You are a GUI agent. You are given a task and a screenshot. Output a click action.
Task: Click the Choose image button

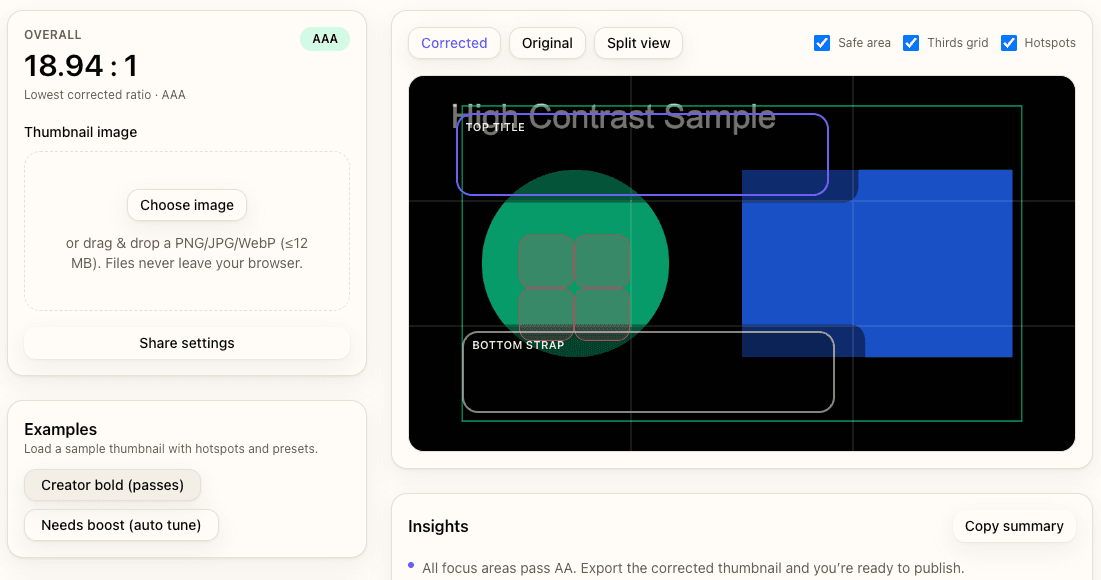click(x=186, y=205)
